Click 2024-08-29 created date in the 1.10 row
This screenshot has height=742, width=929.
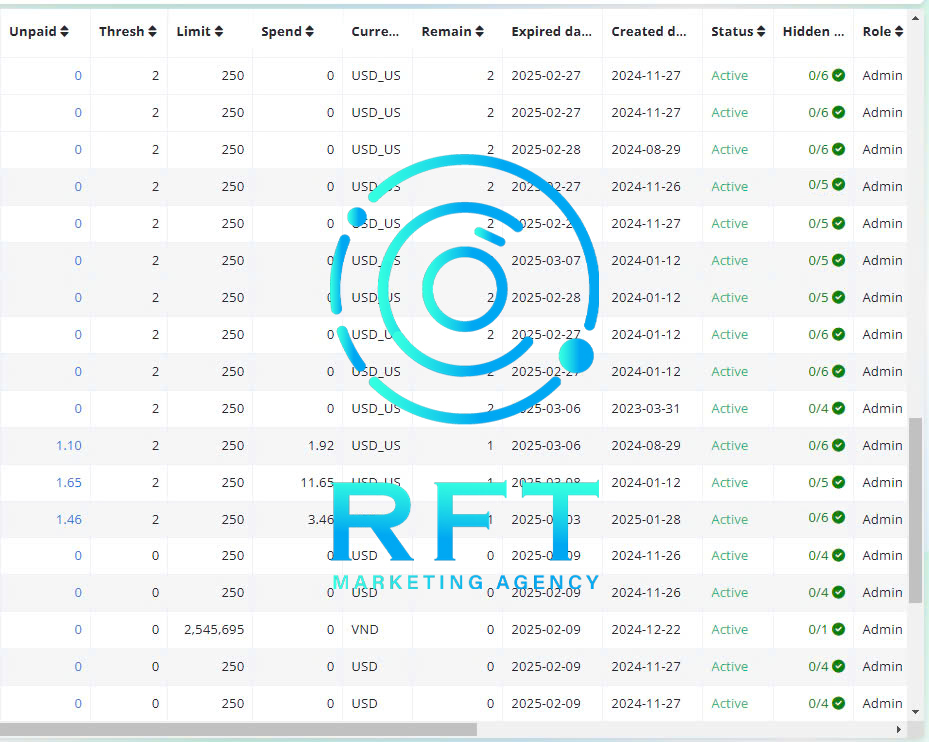(646, 446)
